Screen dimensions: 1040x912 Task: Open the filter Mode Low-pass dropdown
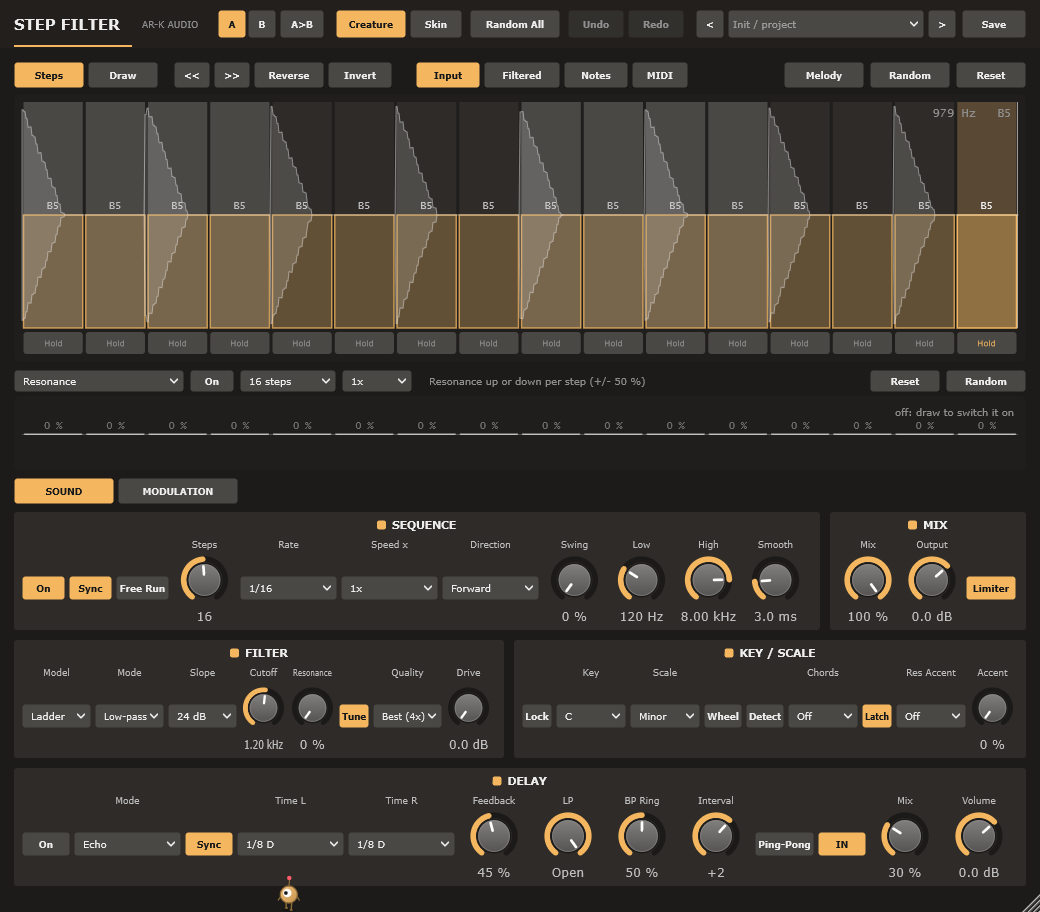pyautogui.click(x=129, y=716)
